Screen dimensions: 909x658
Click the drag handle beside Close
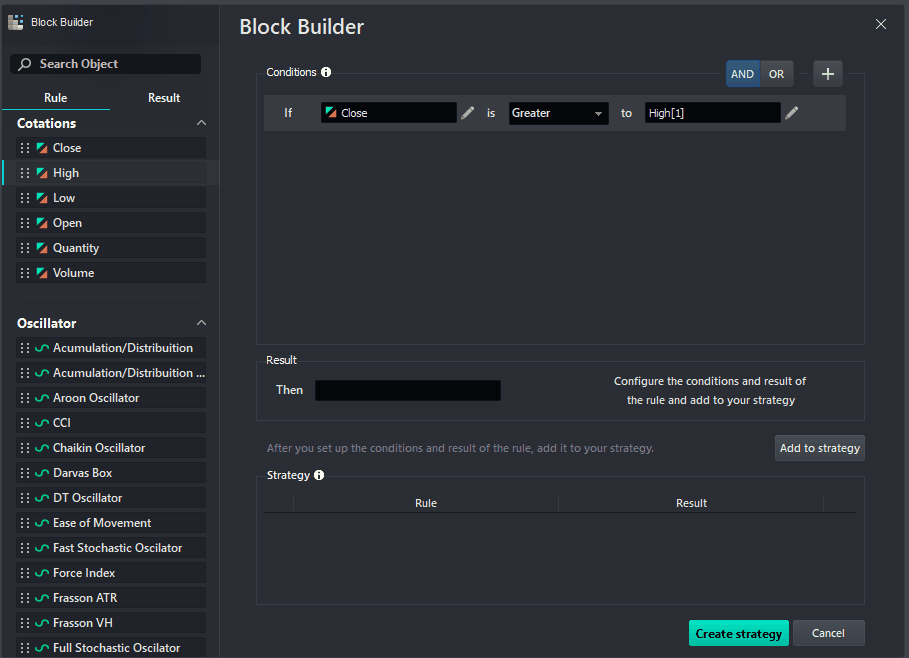coord(25,148)
